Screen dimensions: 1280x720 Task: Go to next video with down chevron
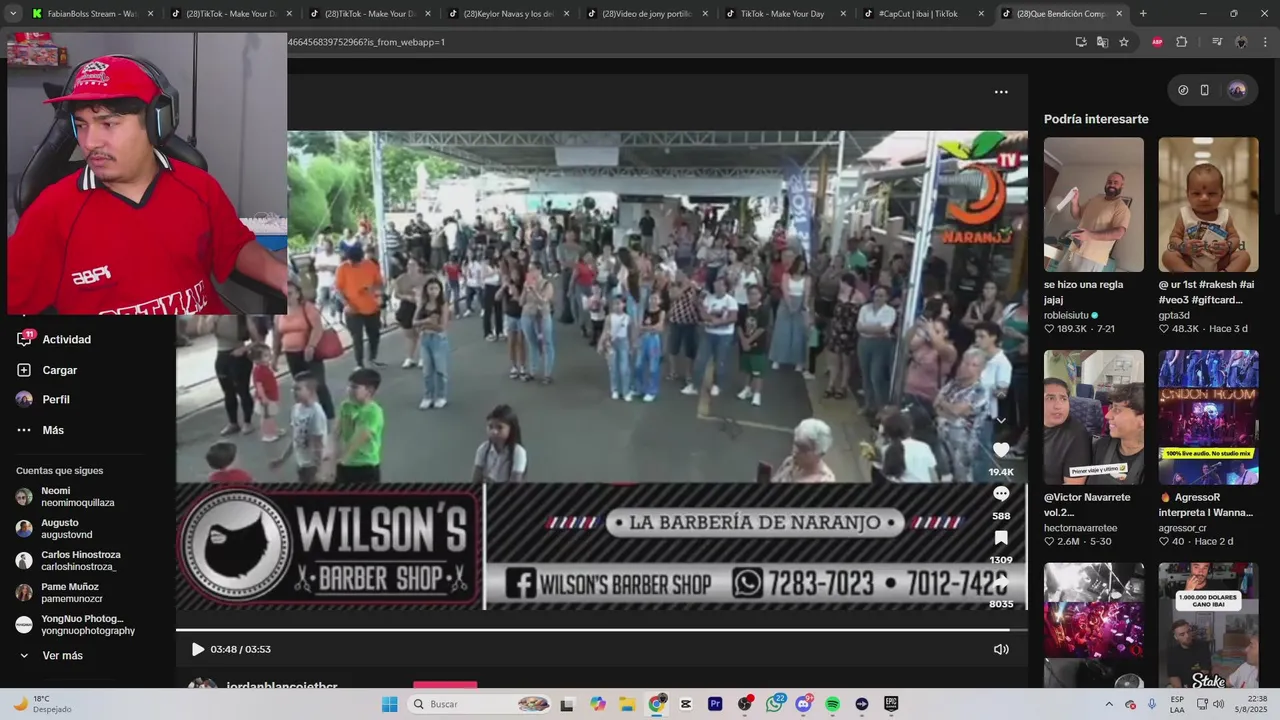(1001, 421)
